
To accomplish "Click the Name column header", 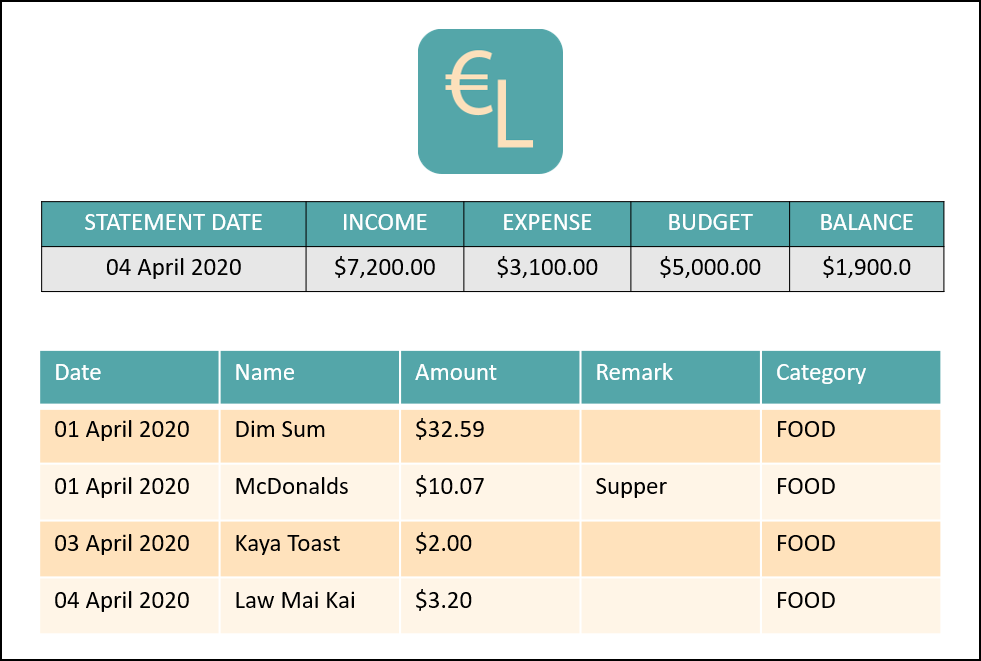I will click(x=310, y=376).
